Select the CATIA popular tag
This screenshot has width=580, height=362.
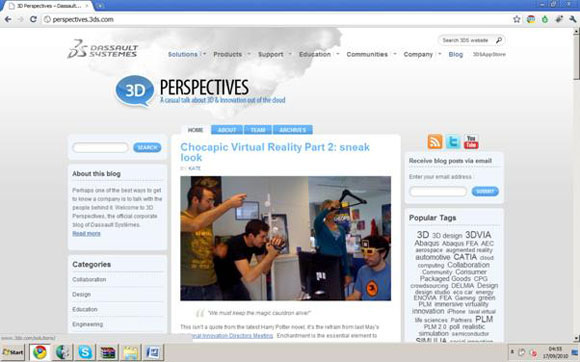(x=465, y=257)
